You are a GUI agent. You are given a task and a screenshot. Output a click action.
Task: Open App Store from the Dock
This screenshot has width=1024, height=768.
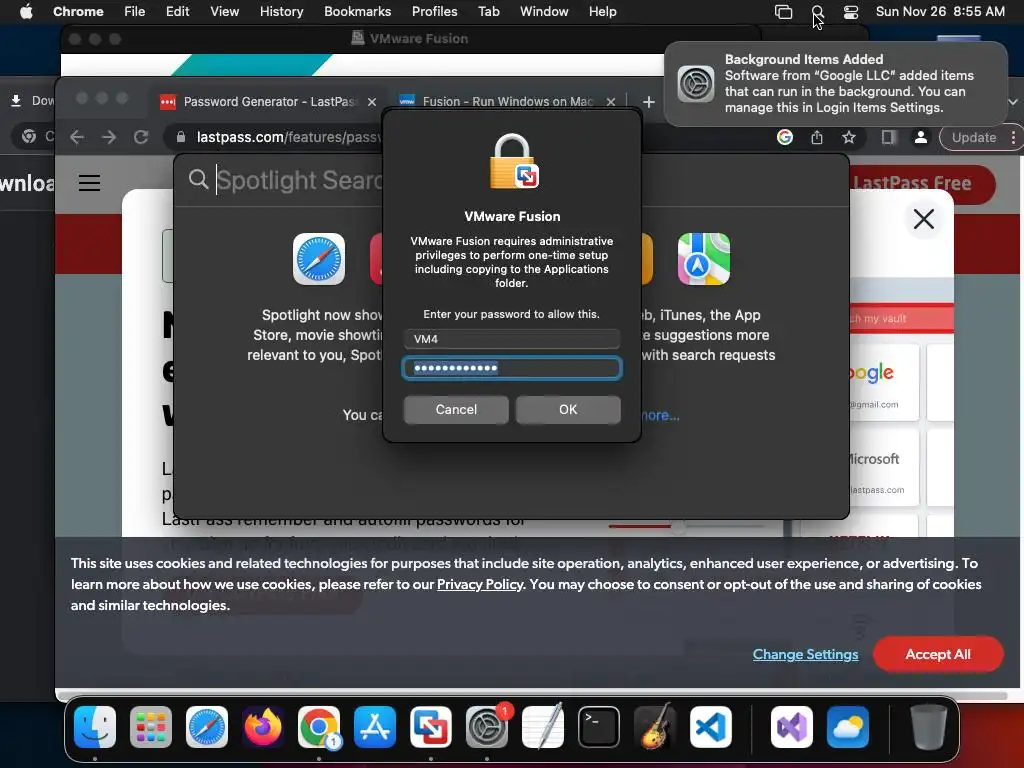tap(375, 727)
